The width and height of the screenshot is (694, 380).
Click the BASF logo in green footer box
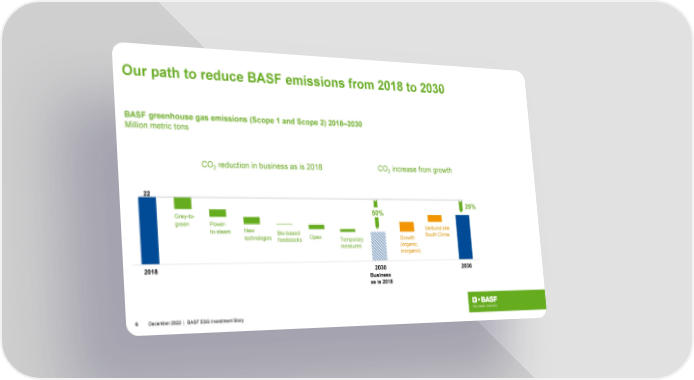click(x=485, y=300)
